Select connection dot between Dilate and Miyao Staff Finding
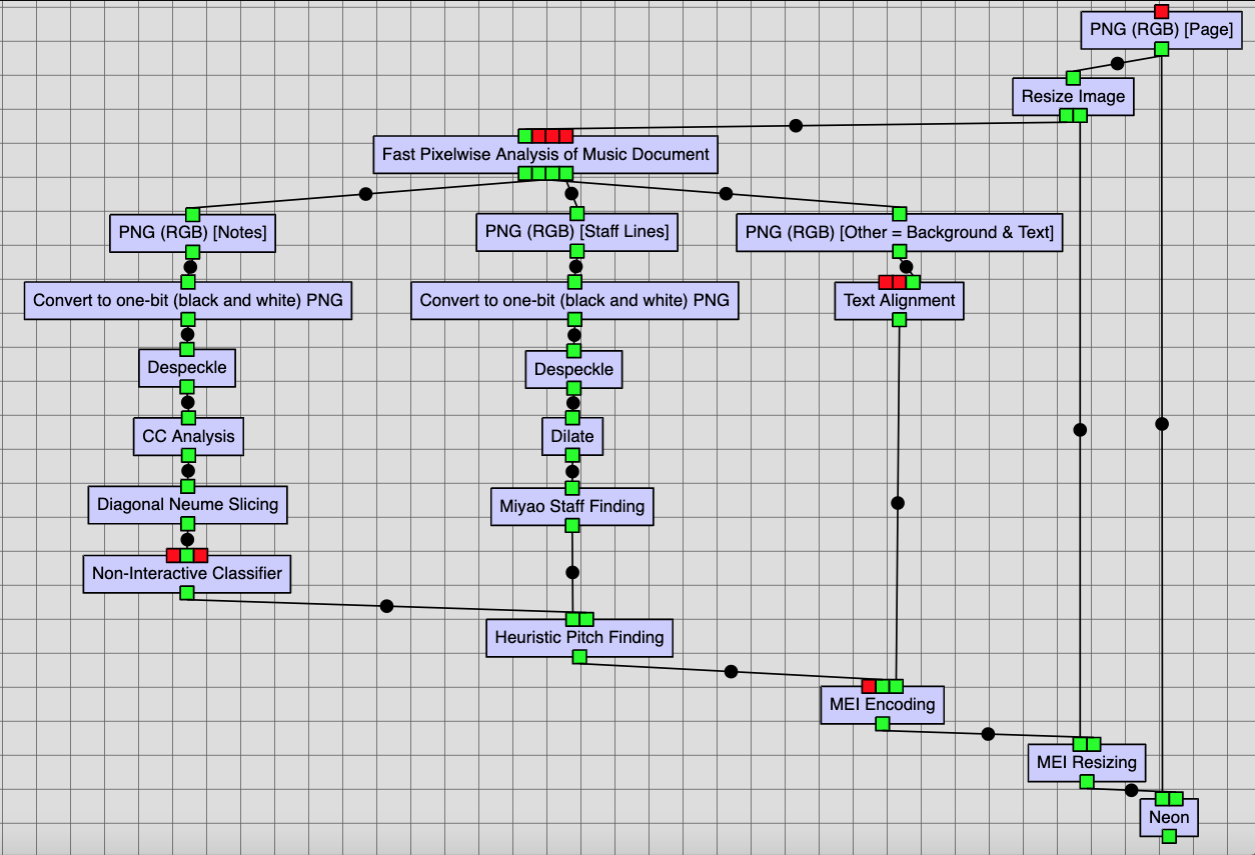 tap(572, 471)
